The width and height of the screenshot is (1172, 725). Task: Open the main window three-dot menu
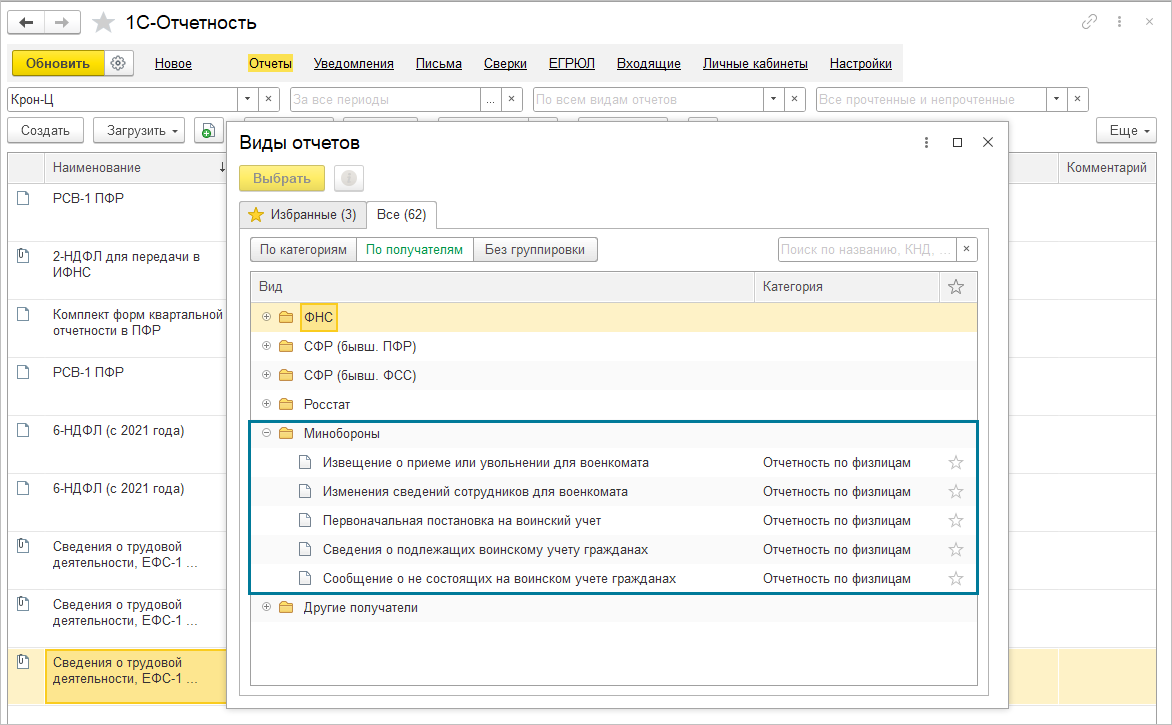tap(1119, 22)
